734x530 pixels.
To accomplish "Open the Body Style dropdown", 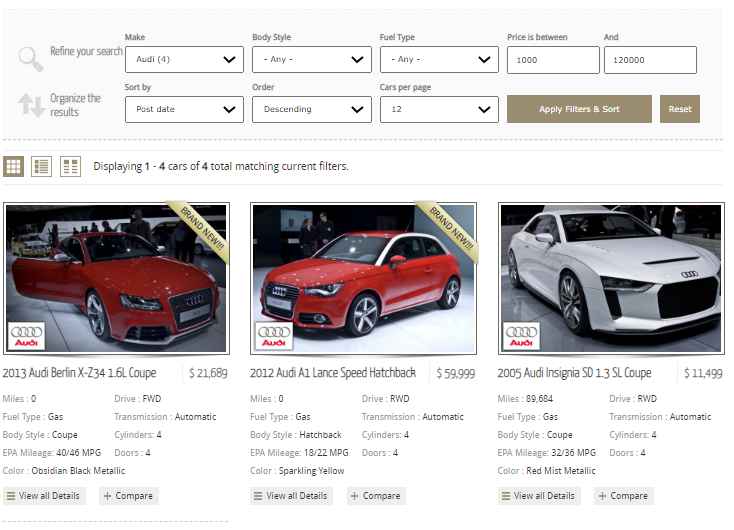I will coord(312,59).
